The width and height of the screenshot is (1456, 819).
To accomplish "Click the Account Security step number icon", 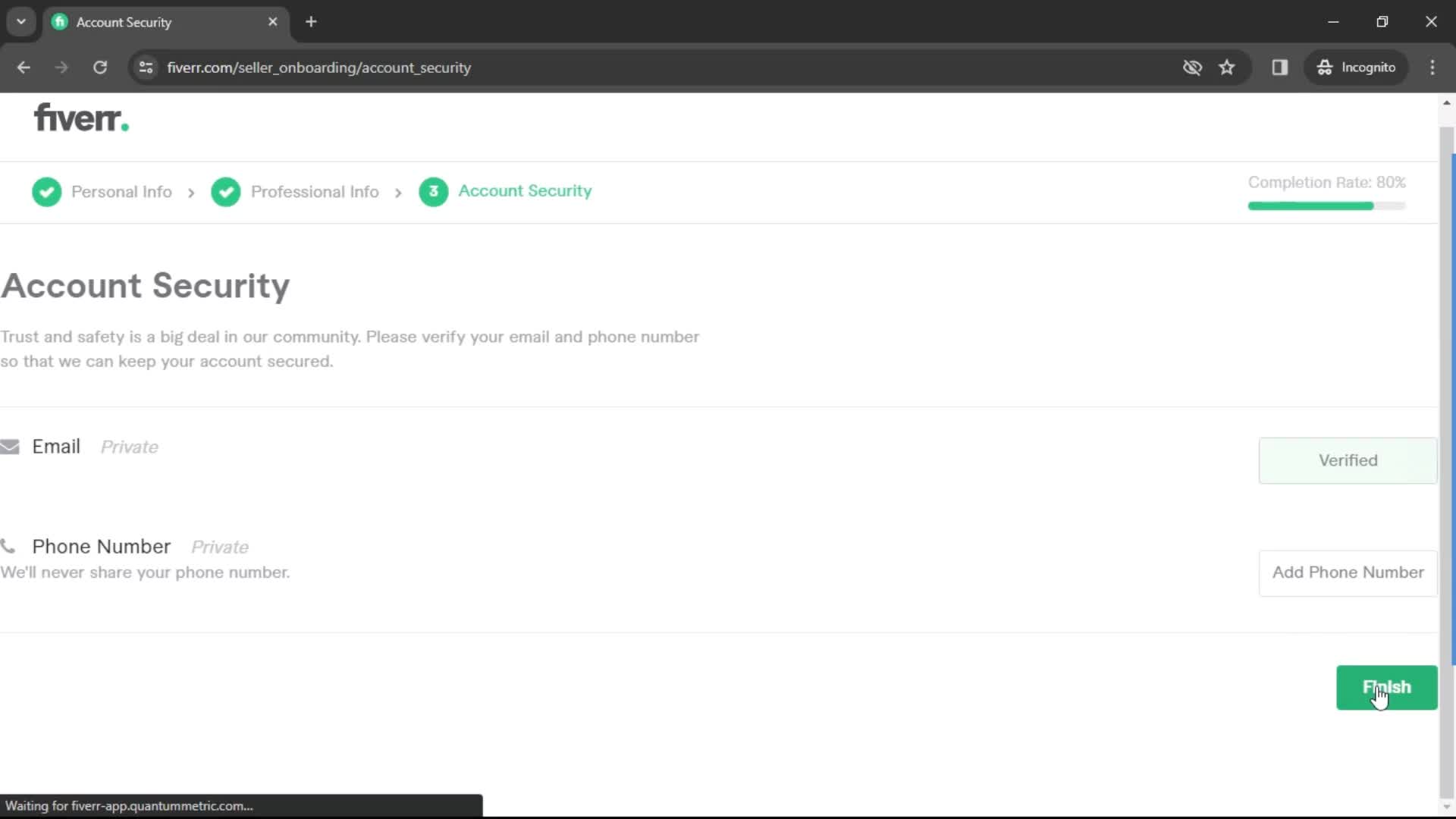I will pos(433,191).
